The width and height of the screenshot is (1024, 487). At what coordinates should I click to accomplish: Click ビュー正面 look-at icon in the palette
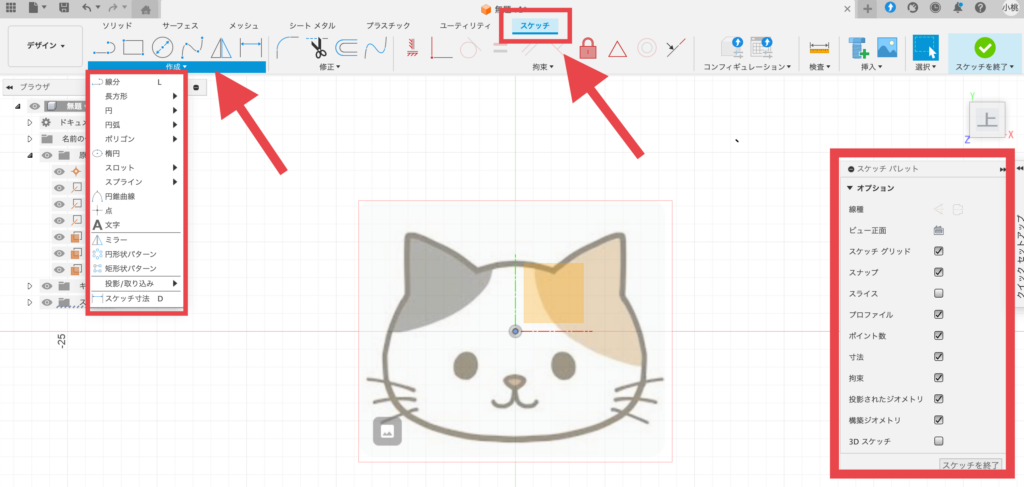pyautogui.click(x=938, y=230)
